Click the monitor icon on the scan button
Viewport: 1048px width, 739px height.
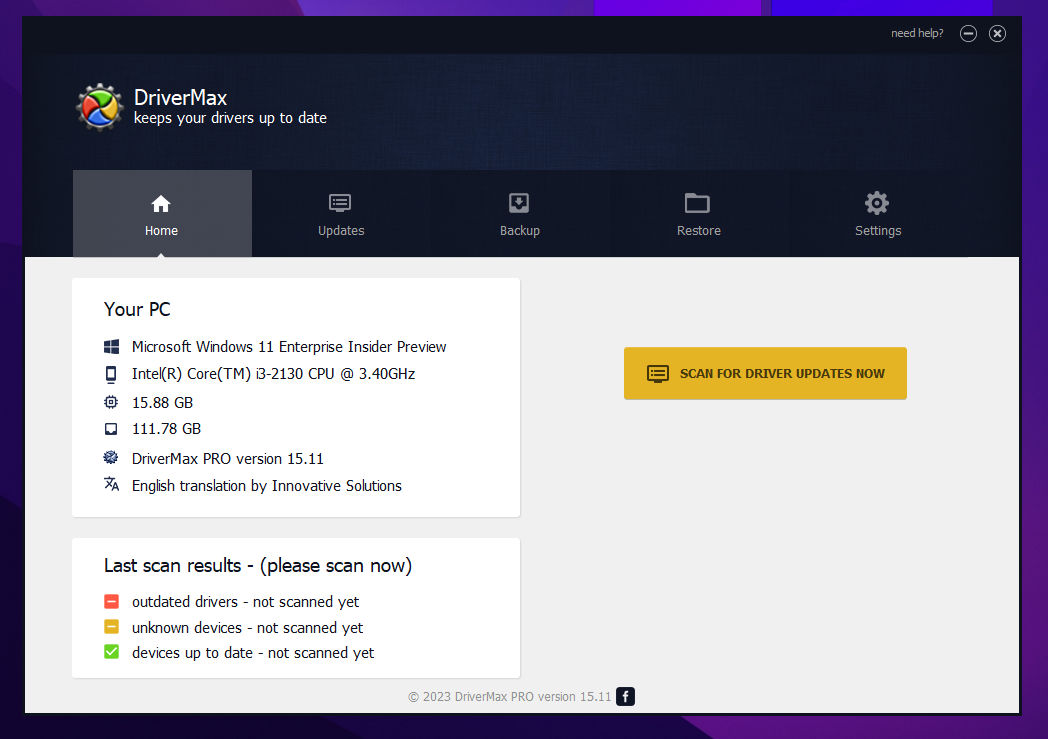[658, 374]
